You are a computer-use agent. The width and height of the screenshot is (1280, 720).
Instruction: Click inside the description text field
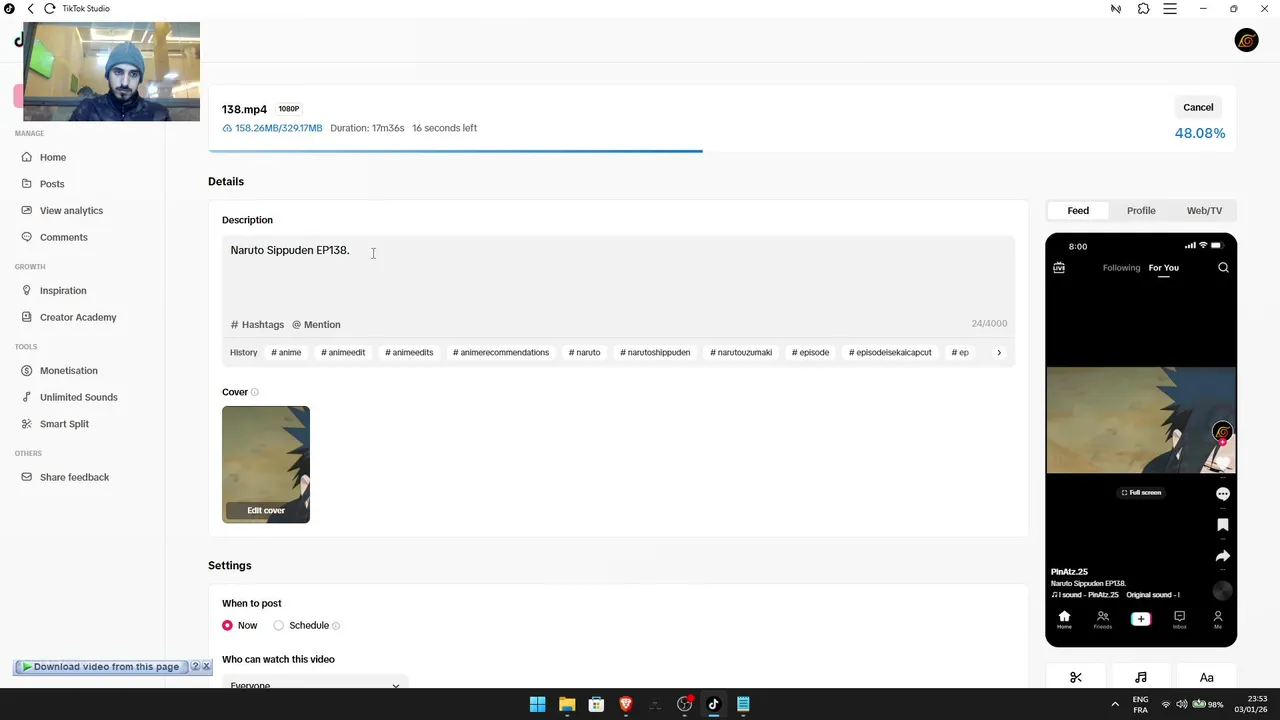pyautogui.click(x=618, y=275)
